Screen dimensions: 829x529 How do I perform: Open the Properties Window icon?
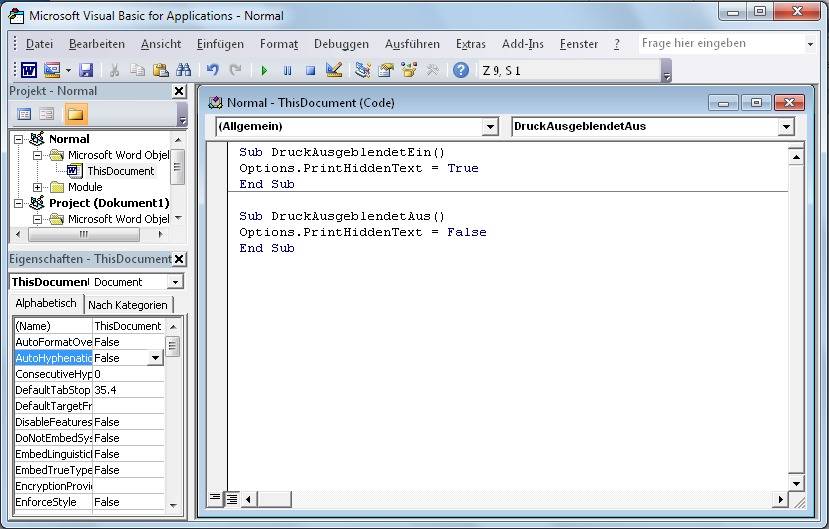[x=386, y=70]
